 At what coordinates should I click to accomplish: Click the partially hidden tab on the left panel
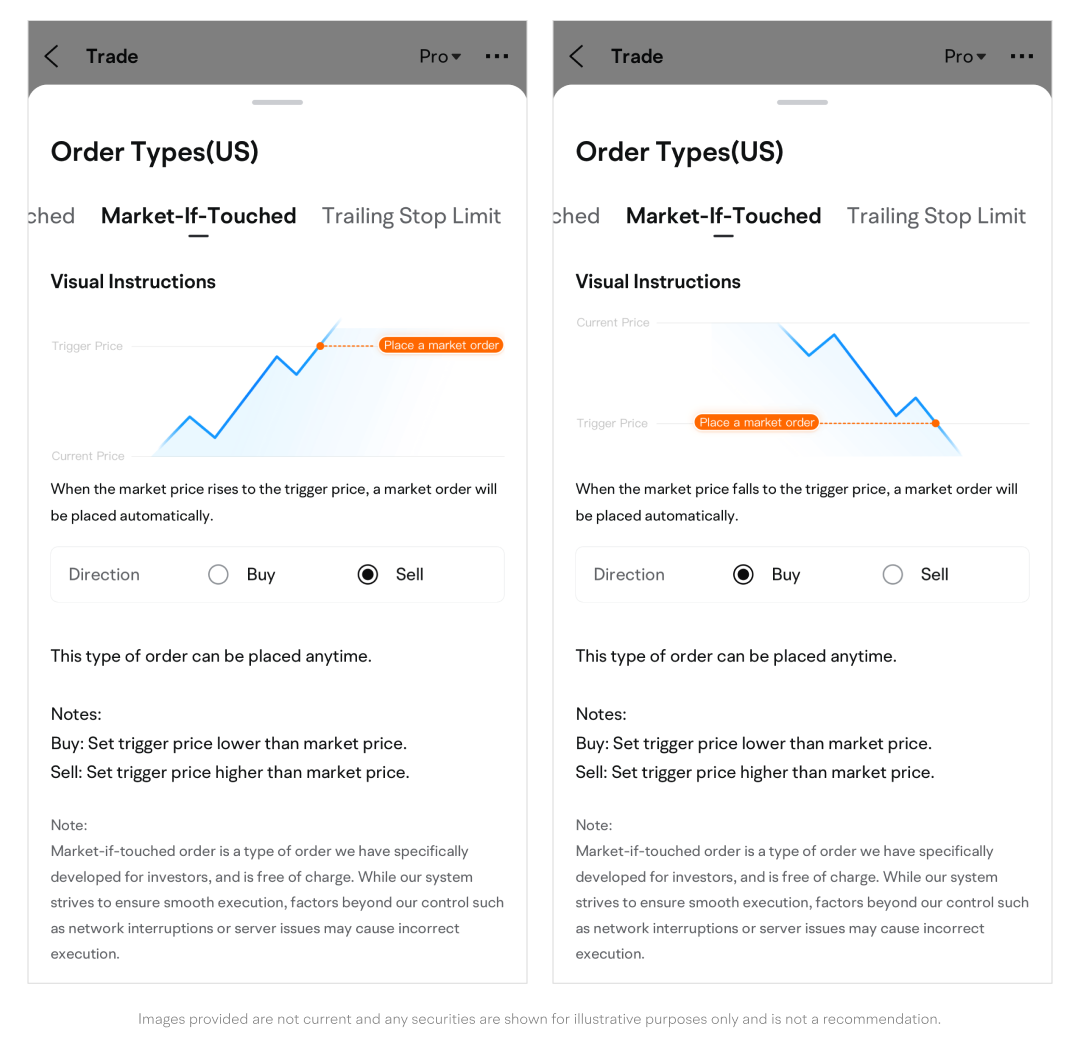(x=51, y=216)
